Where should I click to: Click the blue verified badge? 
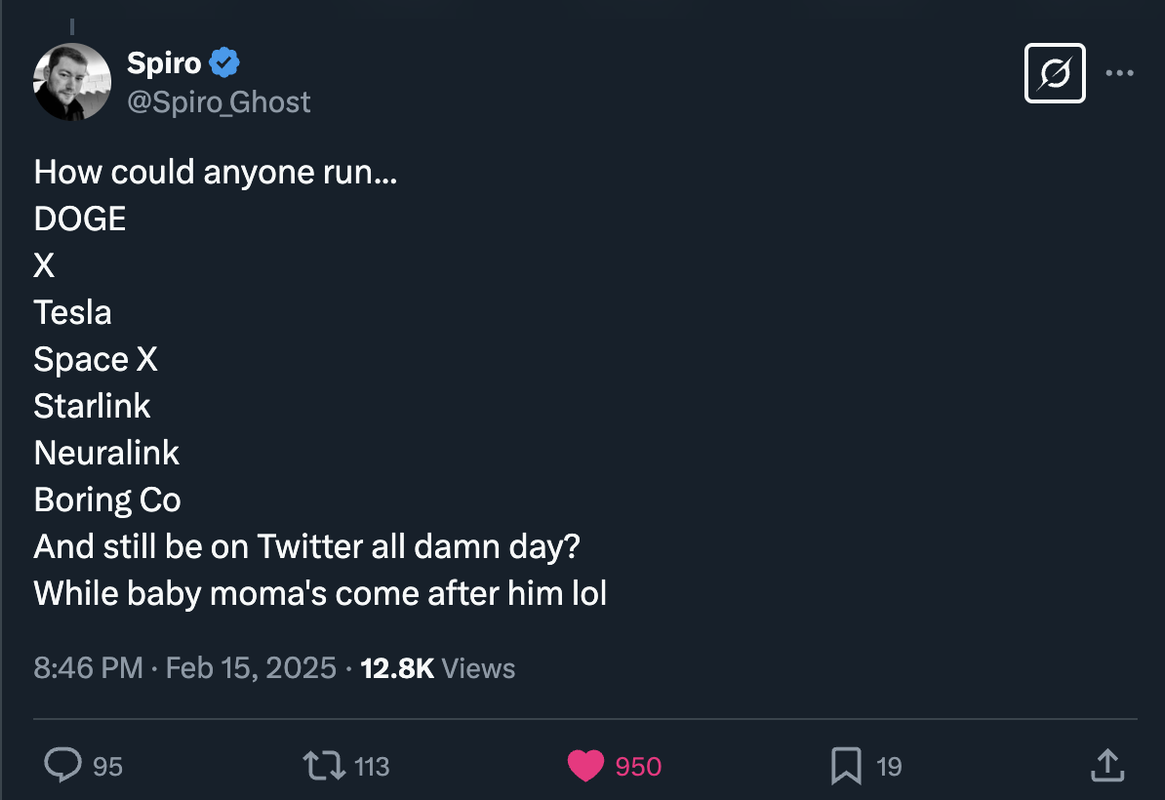point(225,63)
